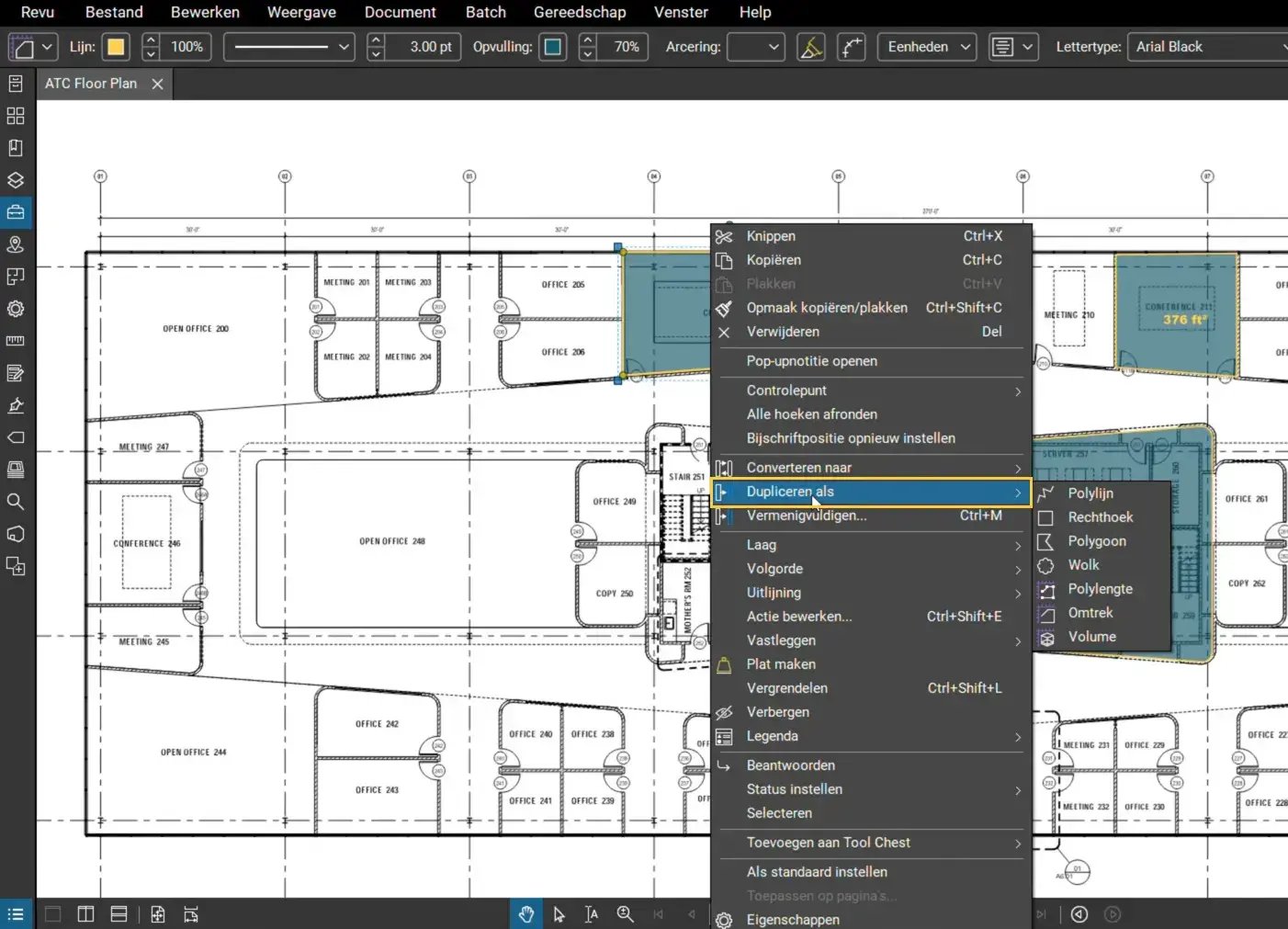This screenshot has height=929, width=1288.
Task: Increase line opacity 100% stepper up
Action: [152, 40]
